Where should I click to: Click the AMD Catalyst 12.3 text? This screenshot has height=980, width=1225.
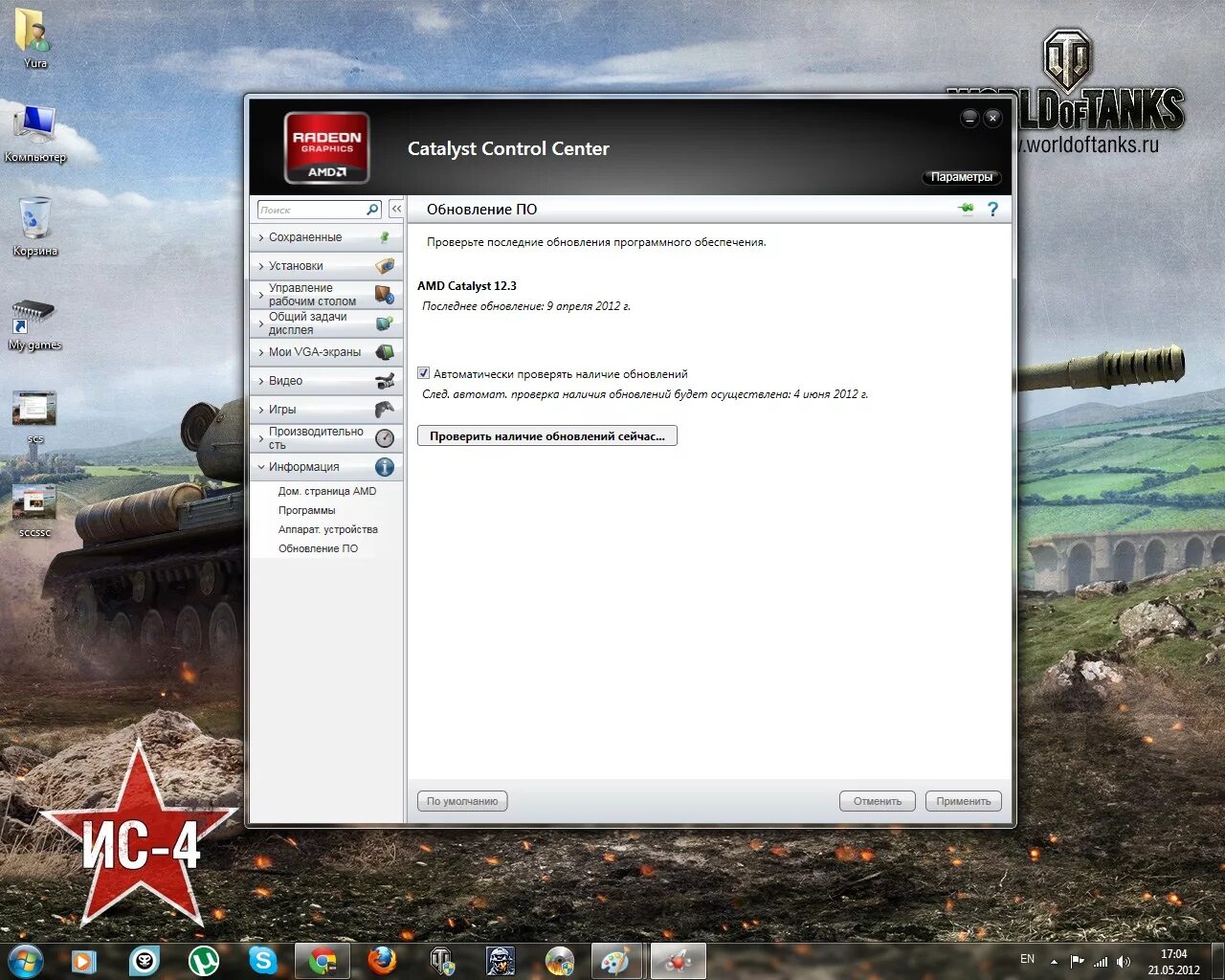click(x=467, y=286)
